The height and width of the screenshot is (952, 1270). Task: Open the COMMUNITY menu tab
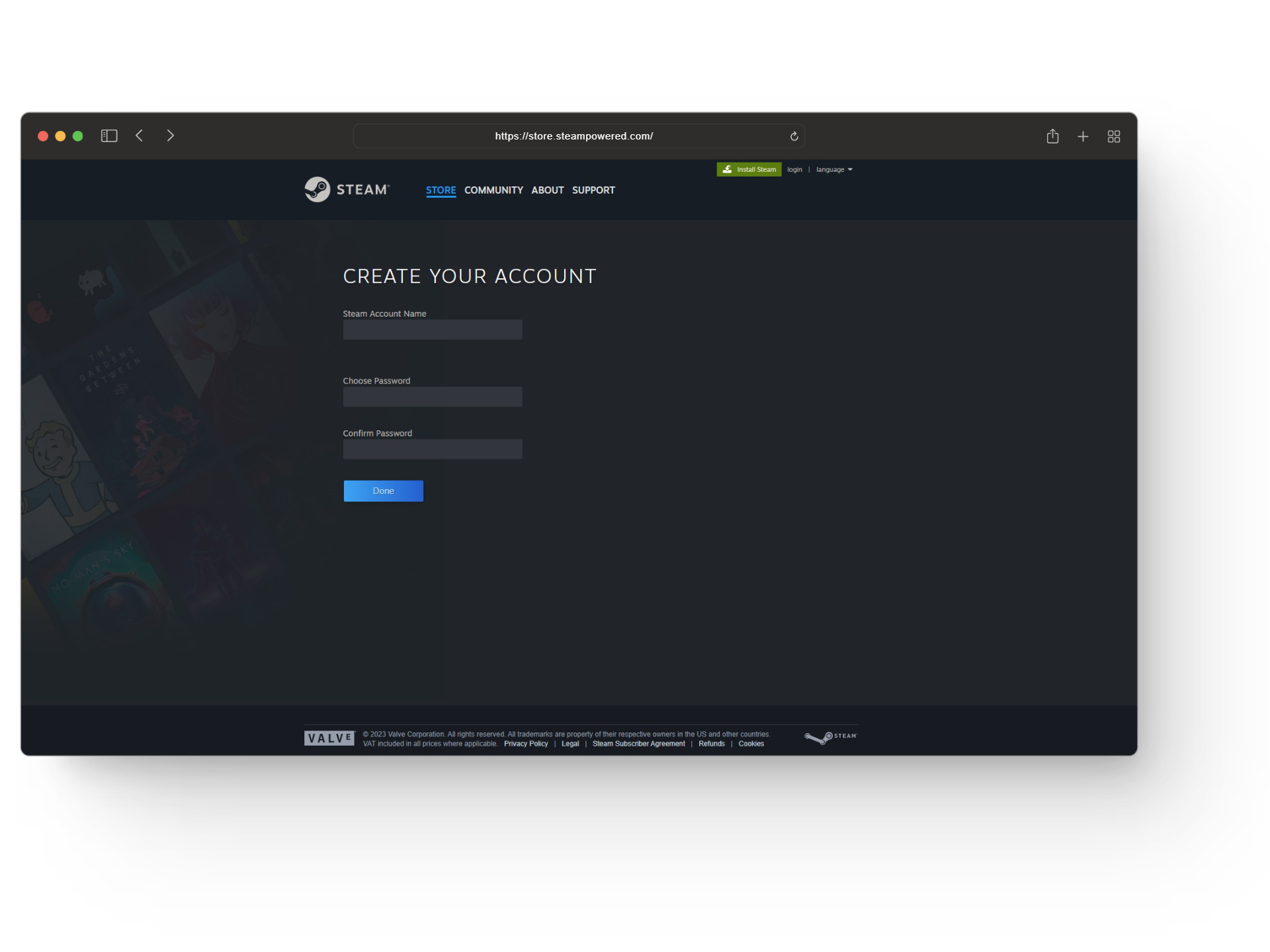pyautogui.click(x=493, y=190)
